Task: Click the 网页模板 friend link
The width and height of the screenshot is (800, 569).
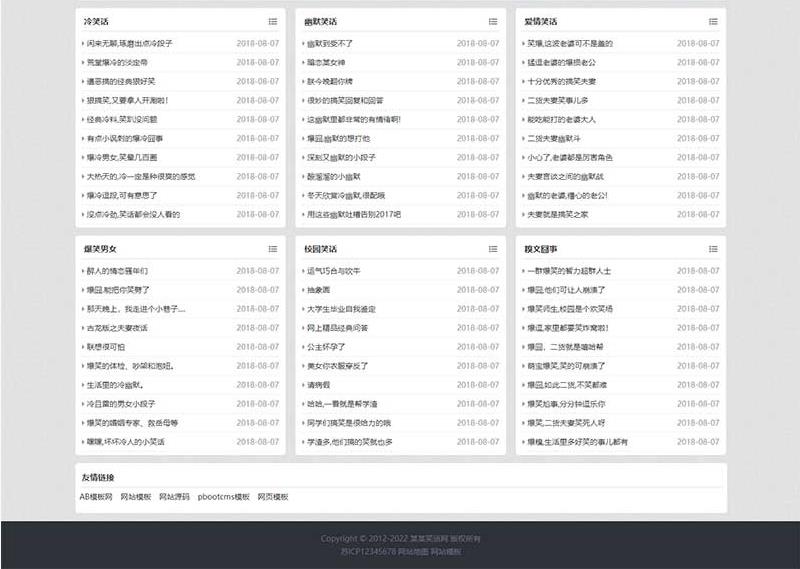Action: 273,496
